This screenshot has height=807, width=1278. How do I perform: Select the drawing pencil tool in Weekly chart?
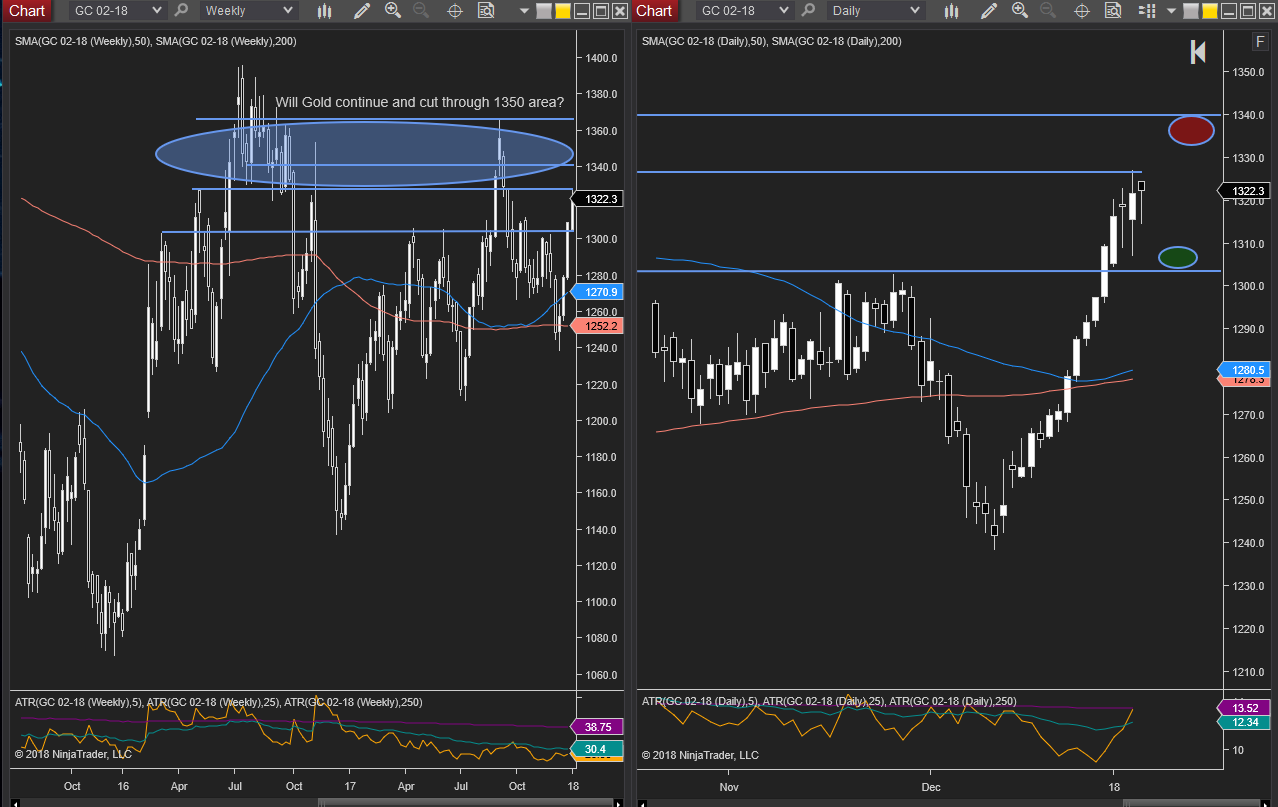[x=362, y=10]
